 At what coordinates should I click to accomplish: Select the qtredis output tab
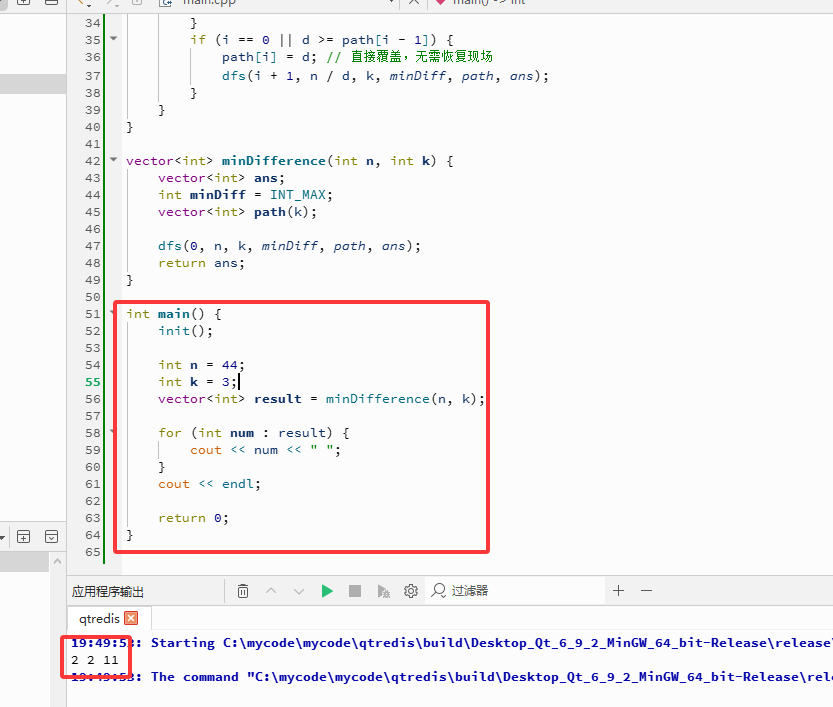(x=99, y=618)
